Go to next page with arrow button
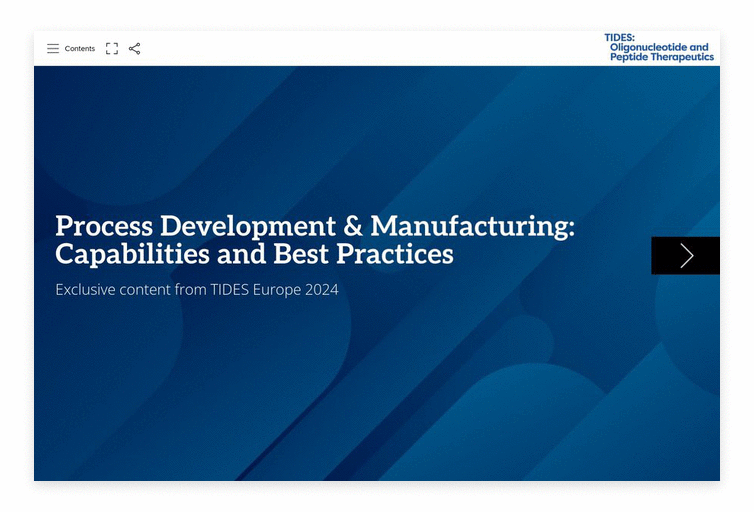Image resolution: width=754 pixels, height=512 pixels. [x=685, y=256]
